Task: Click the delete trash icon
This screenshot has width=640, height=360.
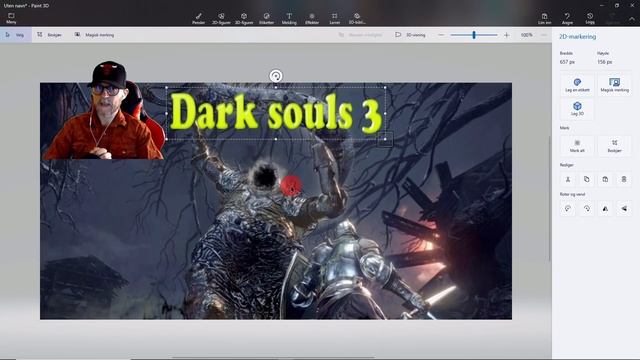Action: (x=624, y=179)
